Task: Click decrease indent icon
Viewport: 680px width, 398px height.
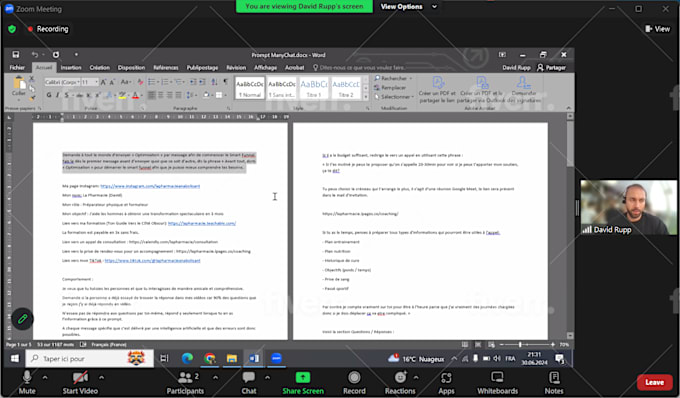Action: click(193, 82)
